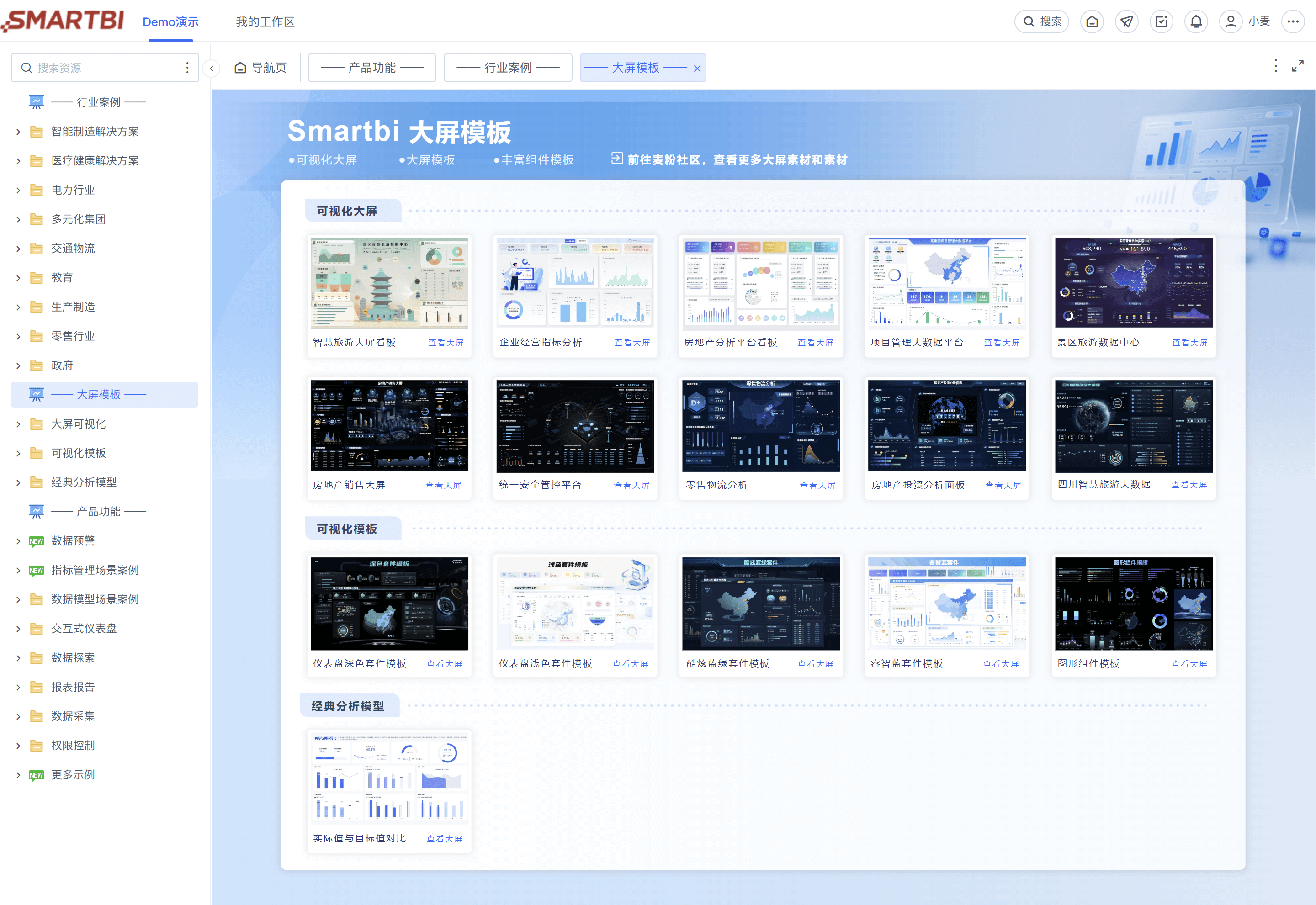Click 查看大屏 for 仪表盘浅色套件模板
Image resolution: width=1316 pixels, height=905 pixels.
[631, 663]
